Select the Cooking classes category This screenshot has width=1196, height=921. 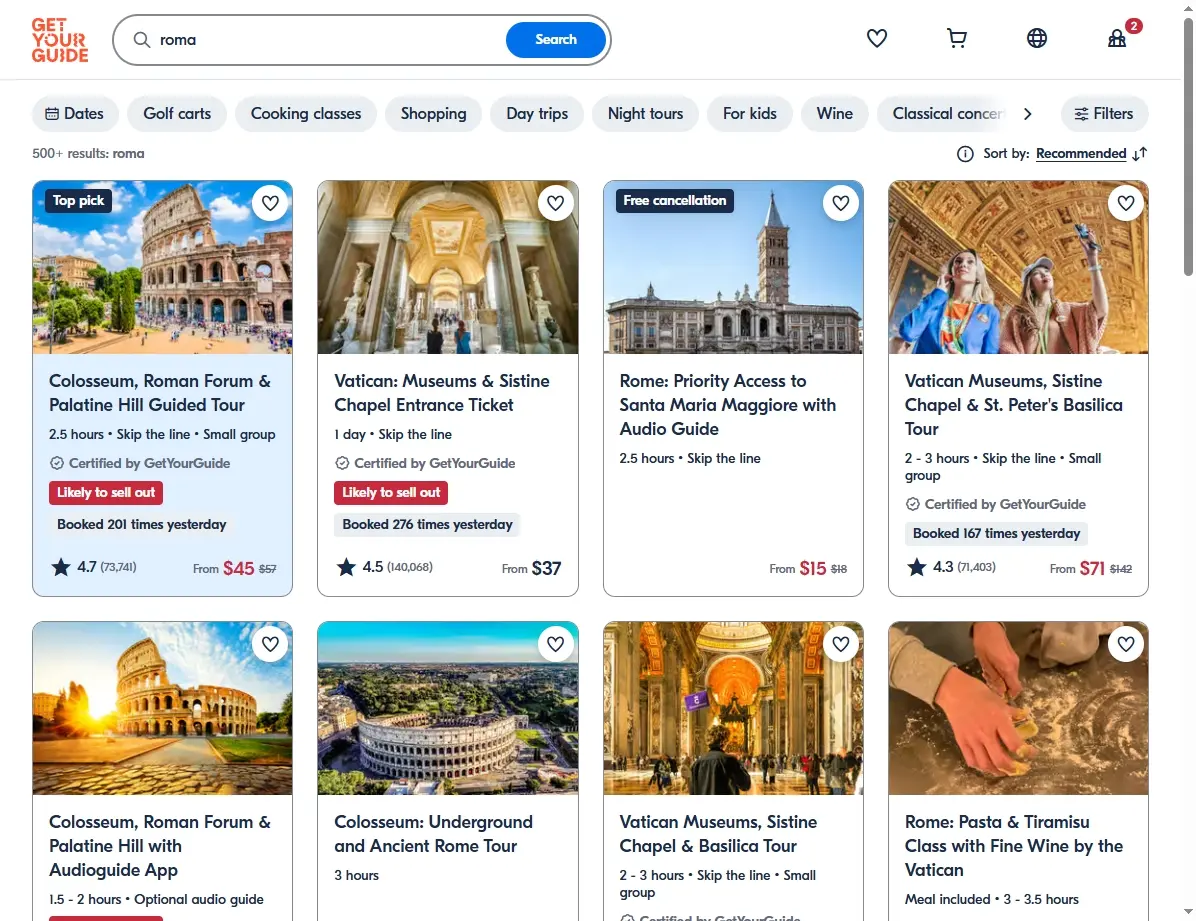(x=306, y=114)
